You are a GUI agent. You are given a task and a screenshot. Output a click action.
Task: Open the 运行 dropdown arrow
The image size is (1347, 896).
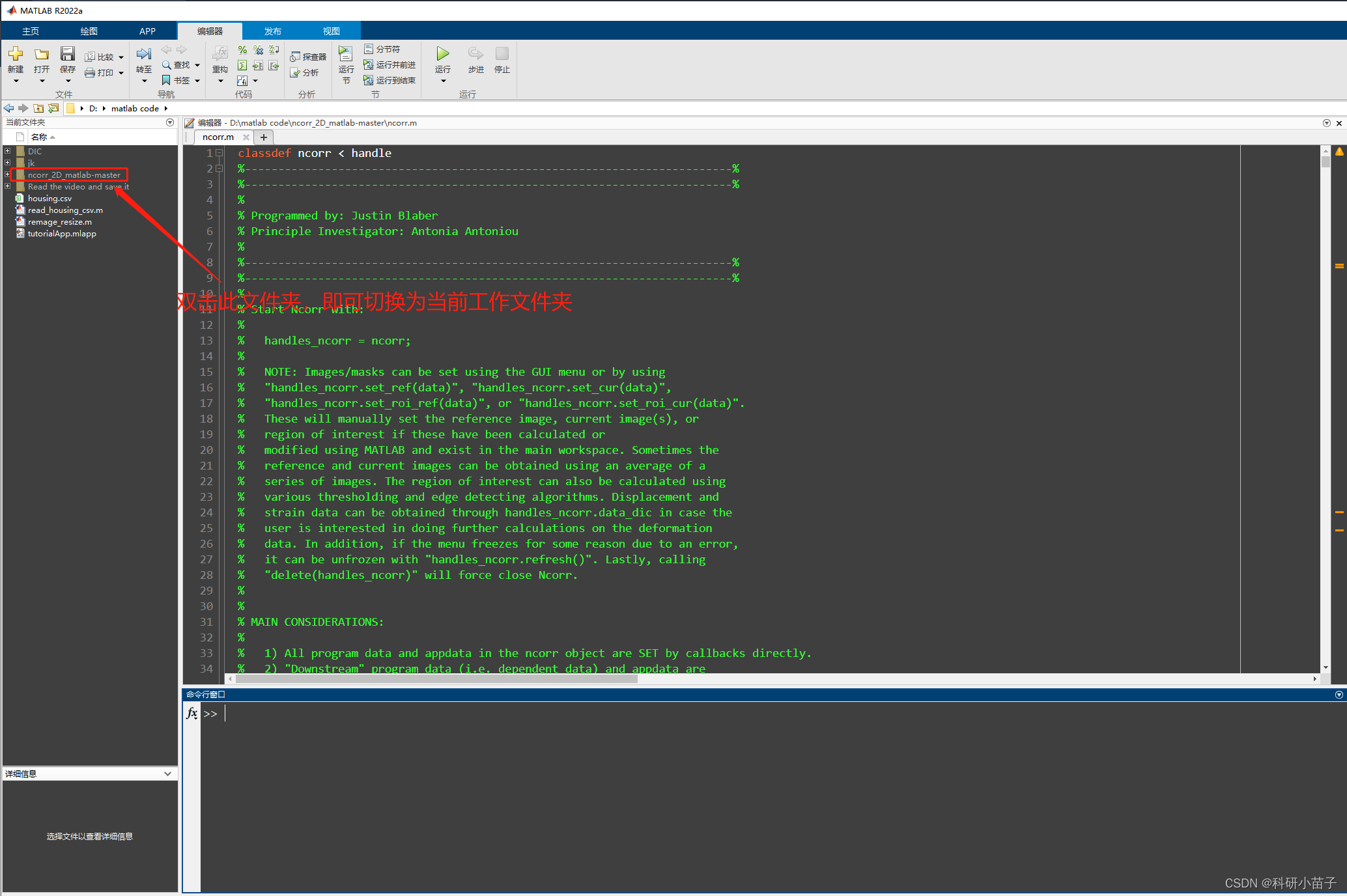[443, 81]
